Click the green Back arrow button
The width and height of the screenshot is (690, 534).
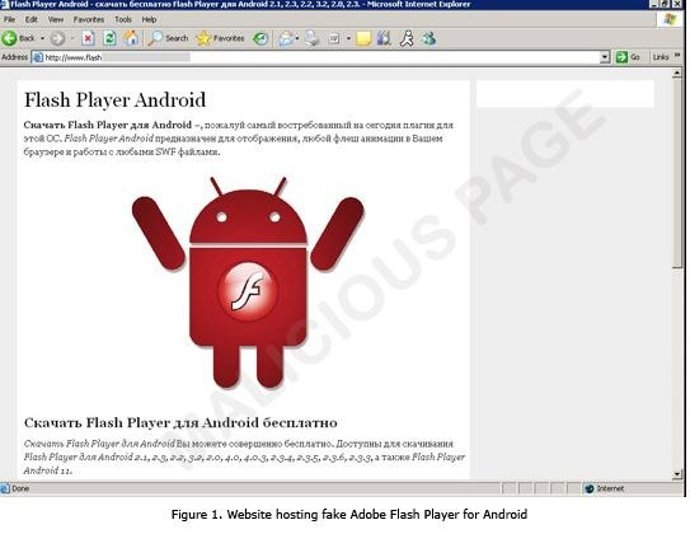(10, 39)
